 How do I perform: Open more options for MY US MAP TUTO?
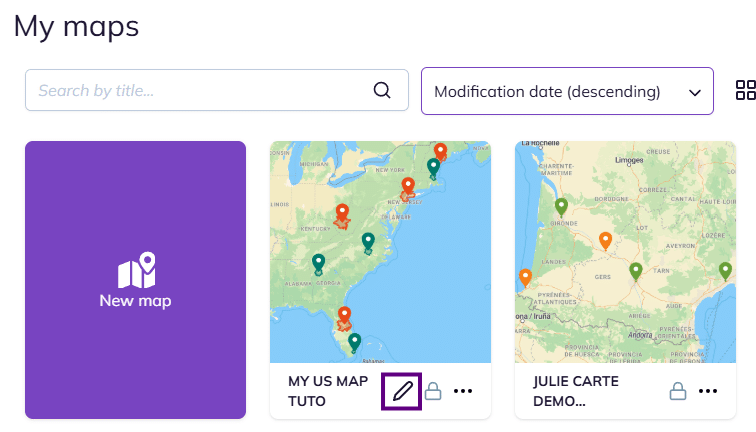(x=463, y=391)
